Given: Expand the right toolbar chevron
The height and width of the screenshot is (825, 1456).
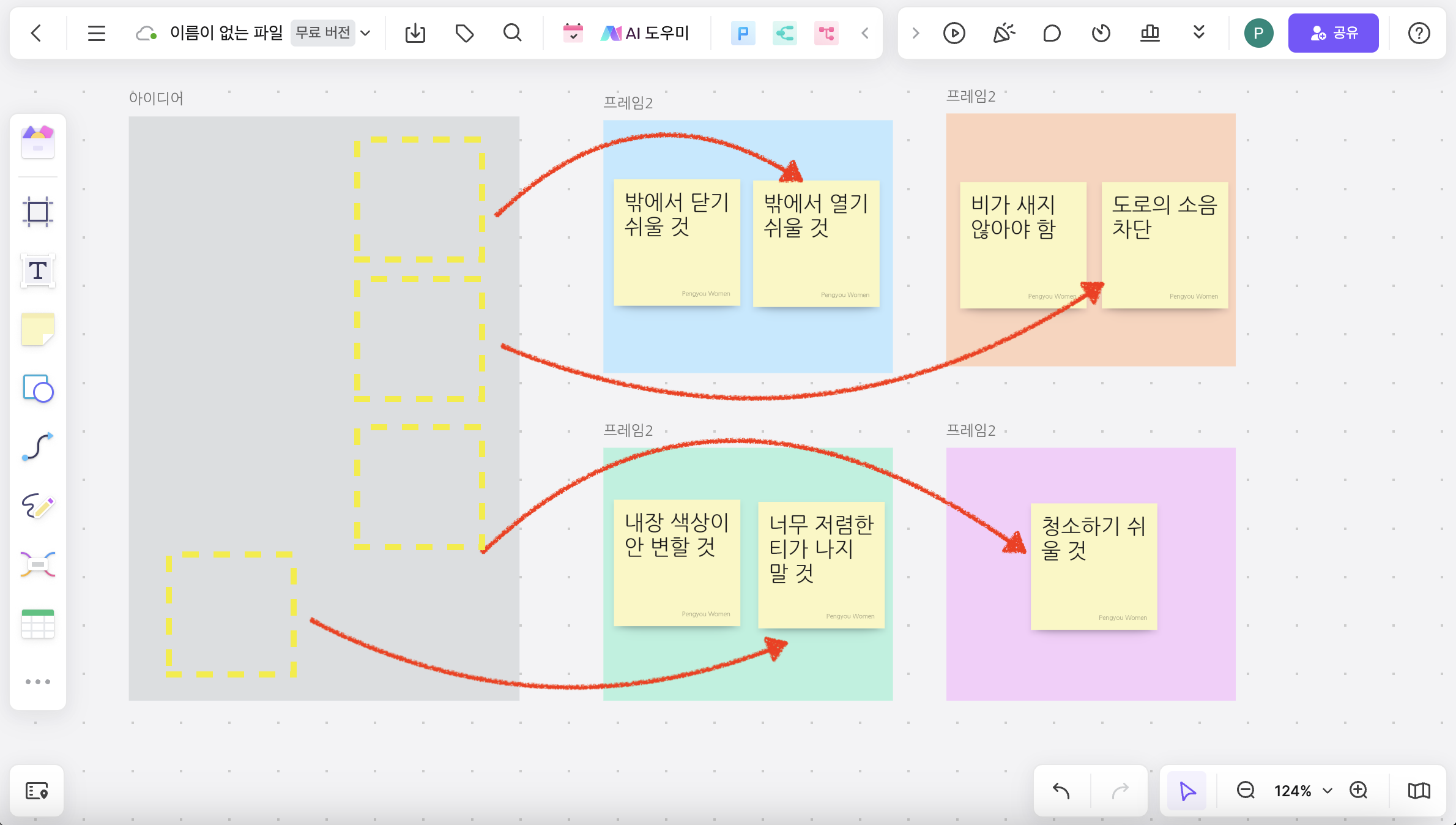Looking at the screenshot, I should [x=916, y=33].
